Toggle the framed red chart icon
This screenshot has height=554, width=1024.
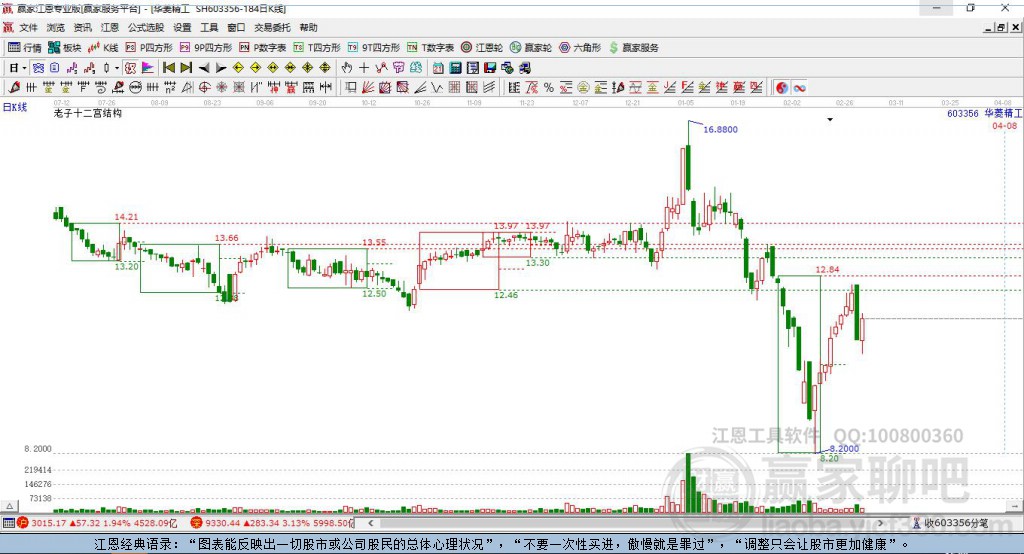click(131, 67)
